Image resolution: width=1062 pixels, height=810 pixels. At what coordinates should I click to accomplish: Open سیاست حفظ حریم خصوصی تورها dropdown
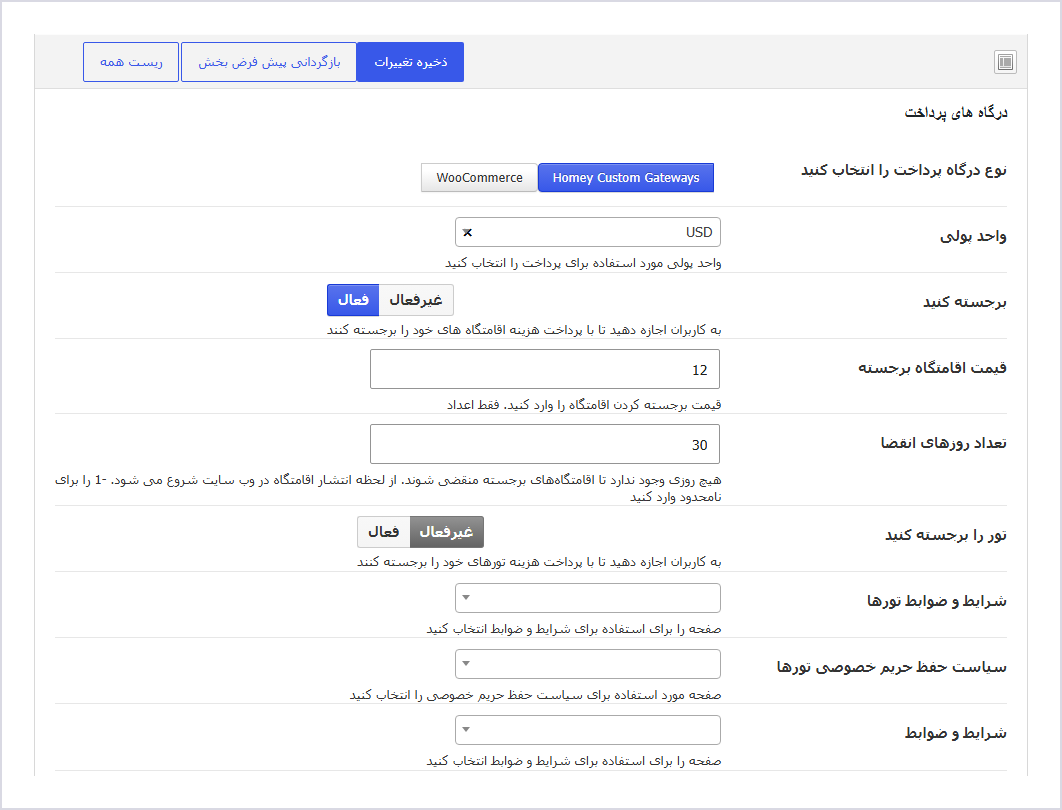pyautogui.click(x=588, y=664)
